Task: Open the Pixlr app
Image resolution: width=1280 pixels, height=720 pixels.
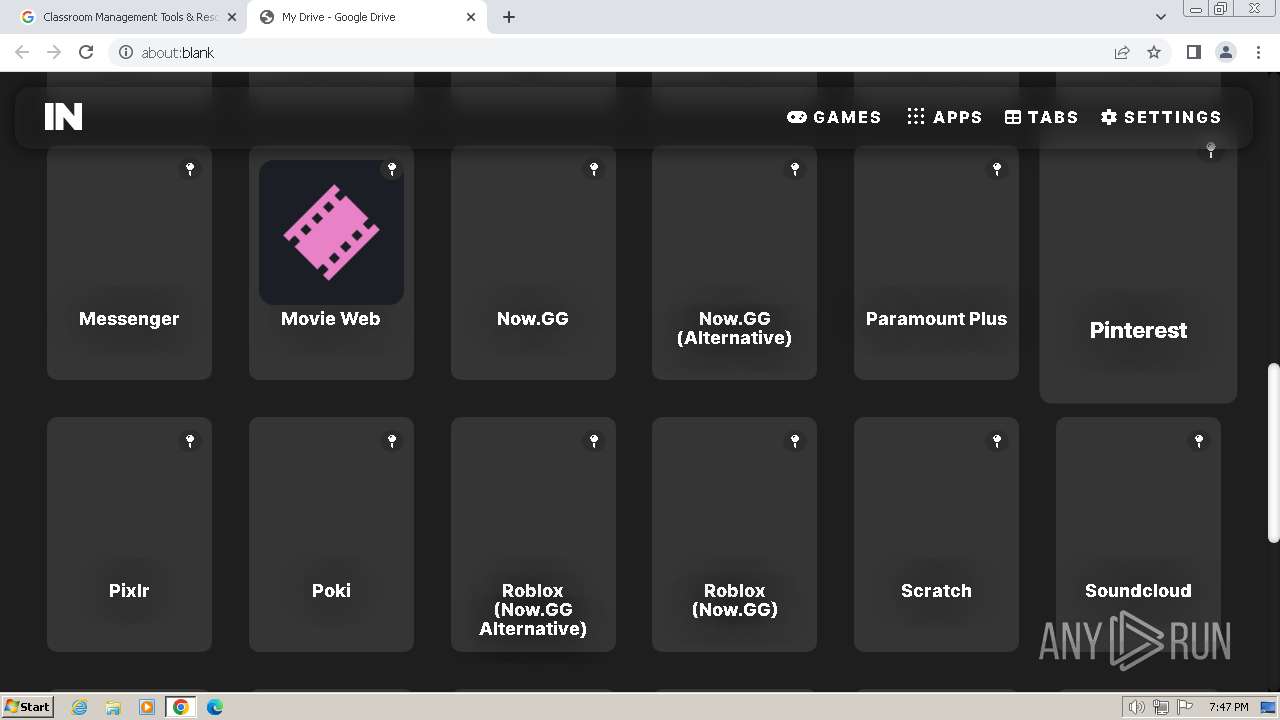Action: (x=129, y=535)
